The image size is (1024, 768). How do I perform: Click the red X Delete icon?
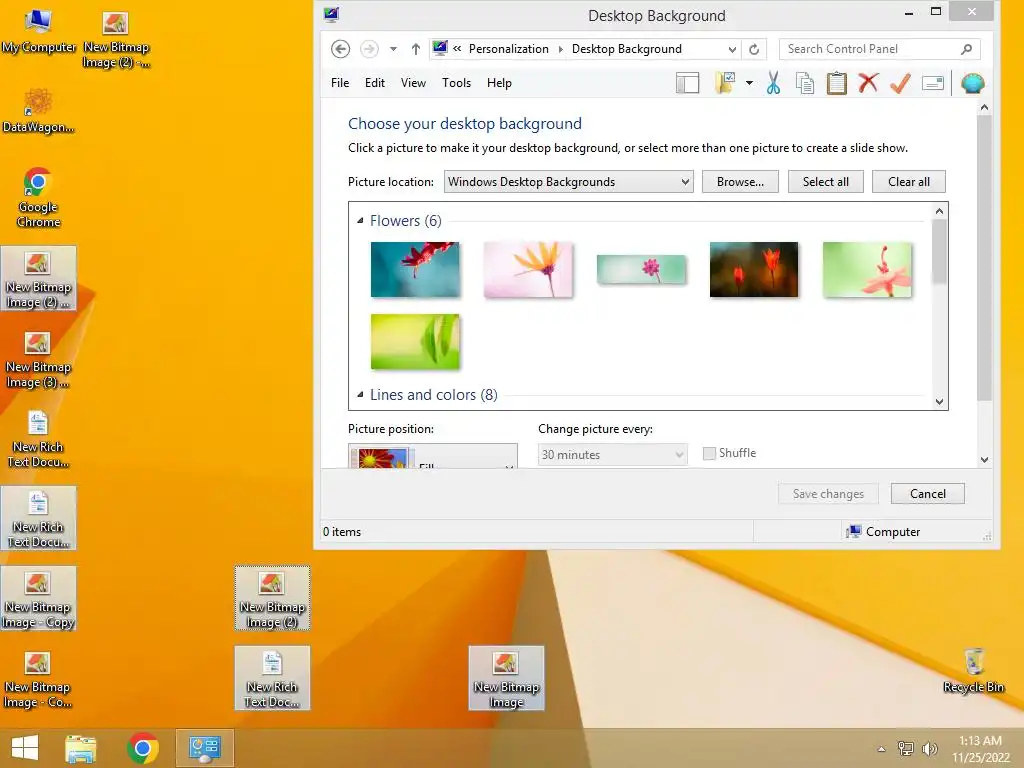[x=868, y=83]
